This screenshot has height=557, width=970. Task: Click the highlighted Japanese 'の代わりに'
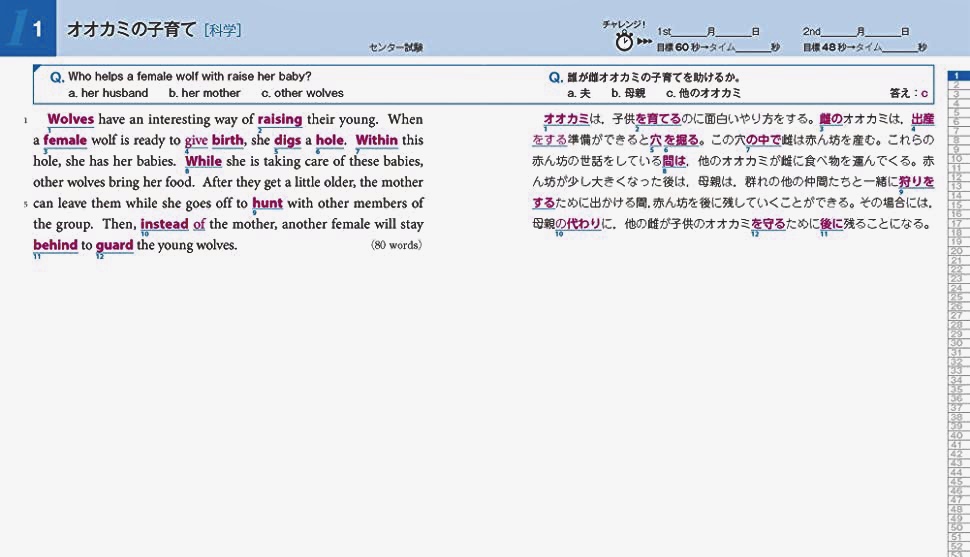click(x=578, y=223)
